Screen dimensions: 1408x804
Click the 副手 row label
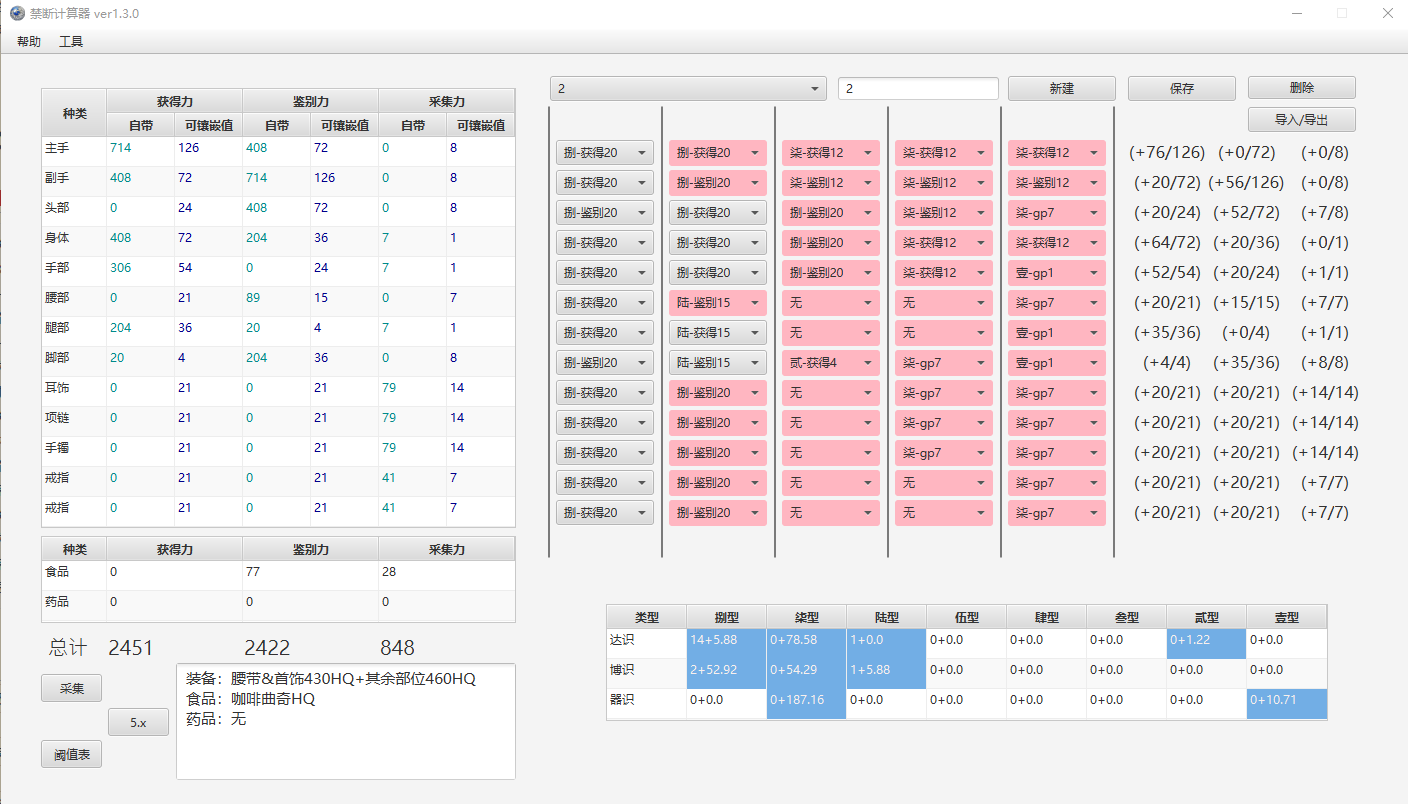pos(57,178)
